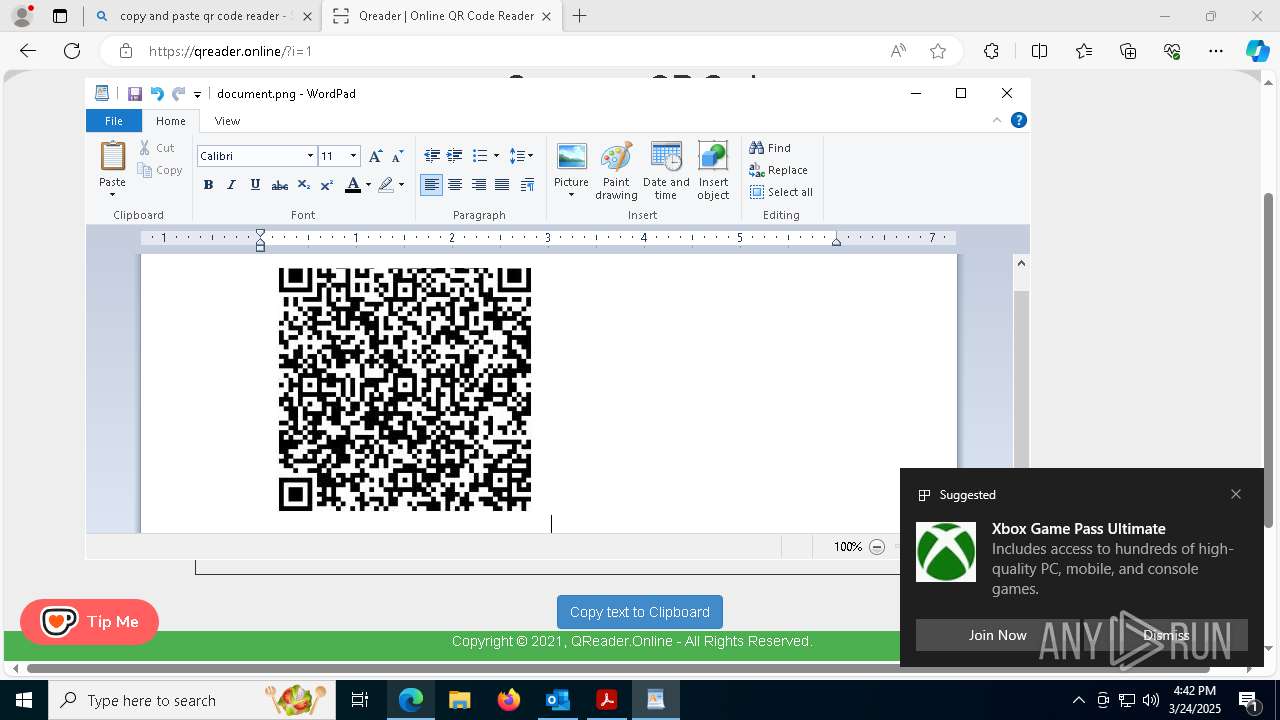This screenshot has height=720, width=1280.
Task: Toggle Underline formatting in WordPad
Action: coord(255,185)
